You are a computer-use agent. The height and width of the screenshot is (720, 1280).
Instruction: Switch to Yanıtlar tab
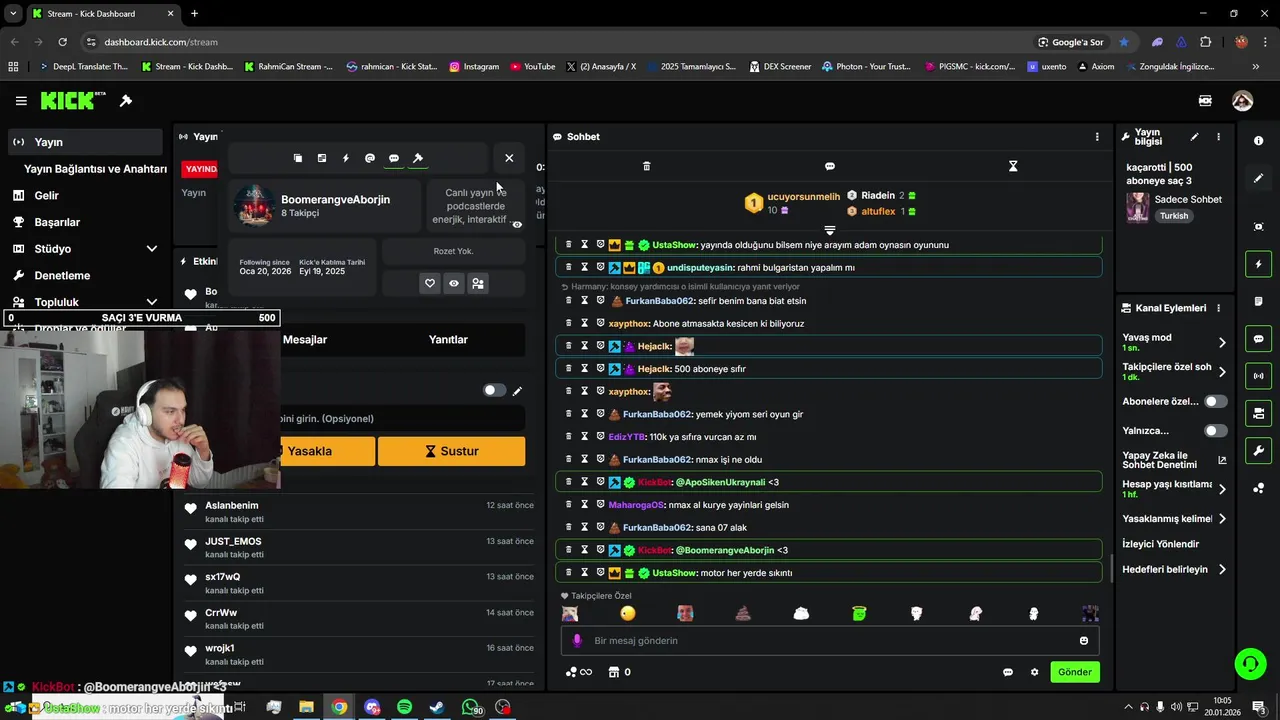pyautogui.click(x=448, y=340)
